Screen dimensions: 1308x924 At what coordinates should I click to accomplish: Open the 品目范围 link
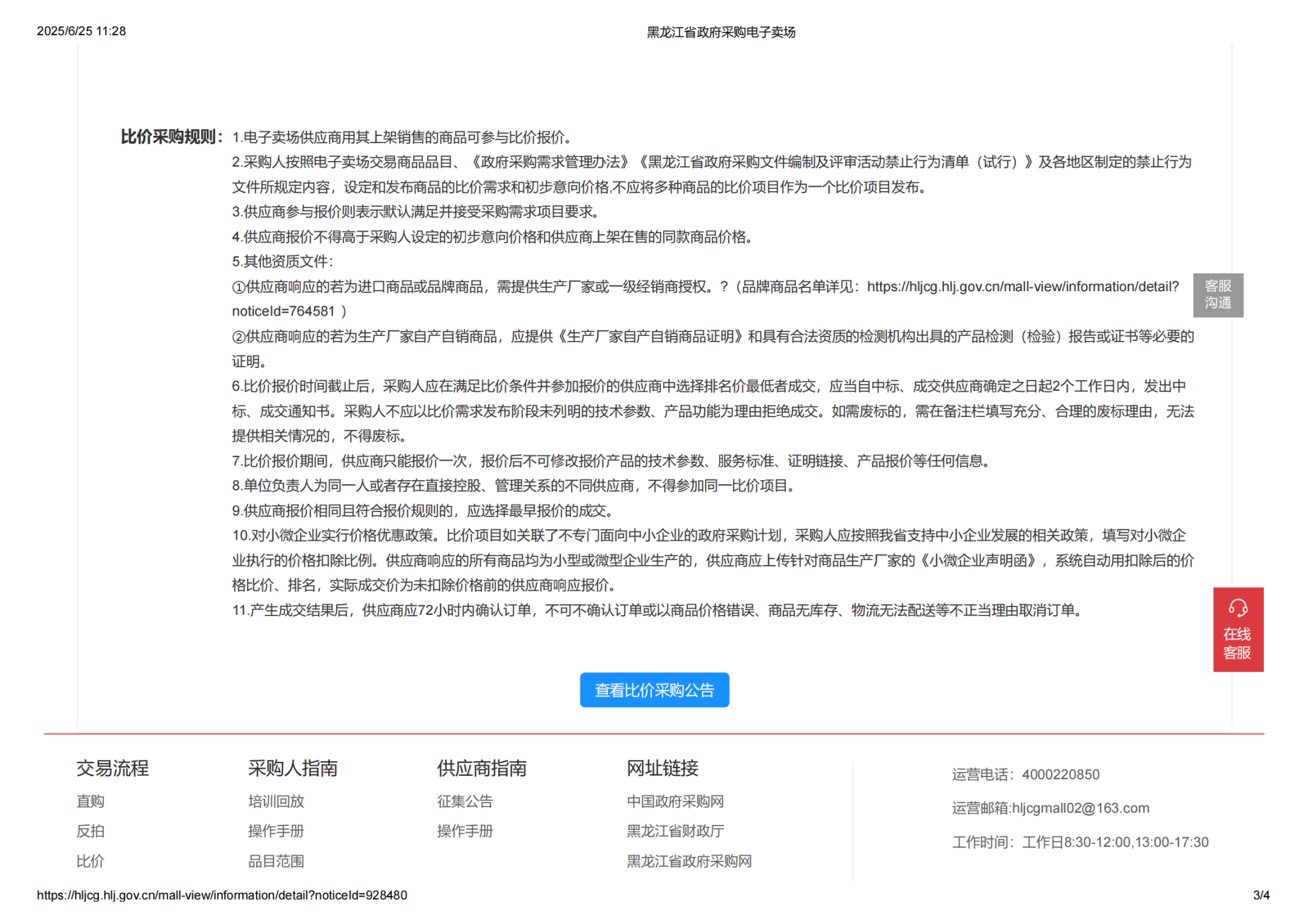tap(276, 861)
